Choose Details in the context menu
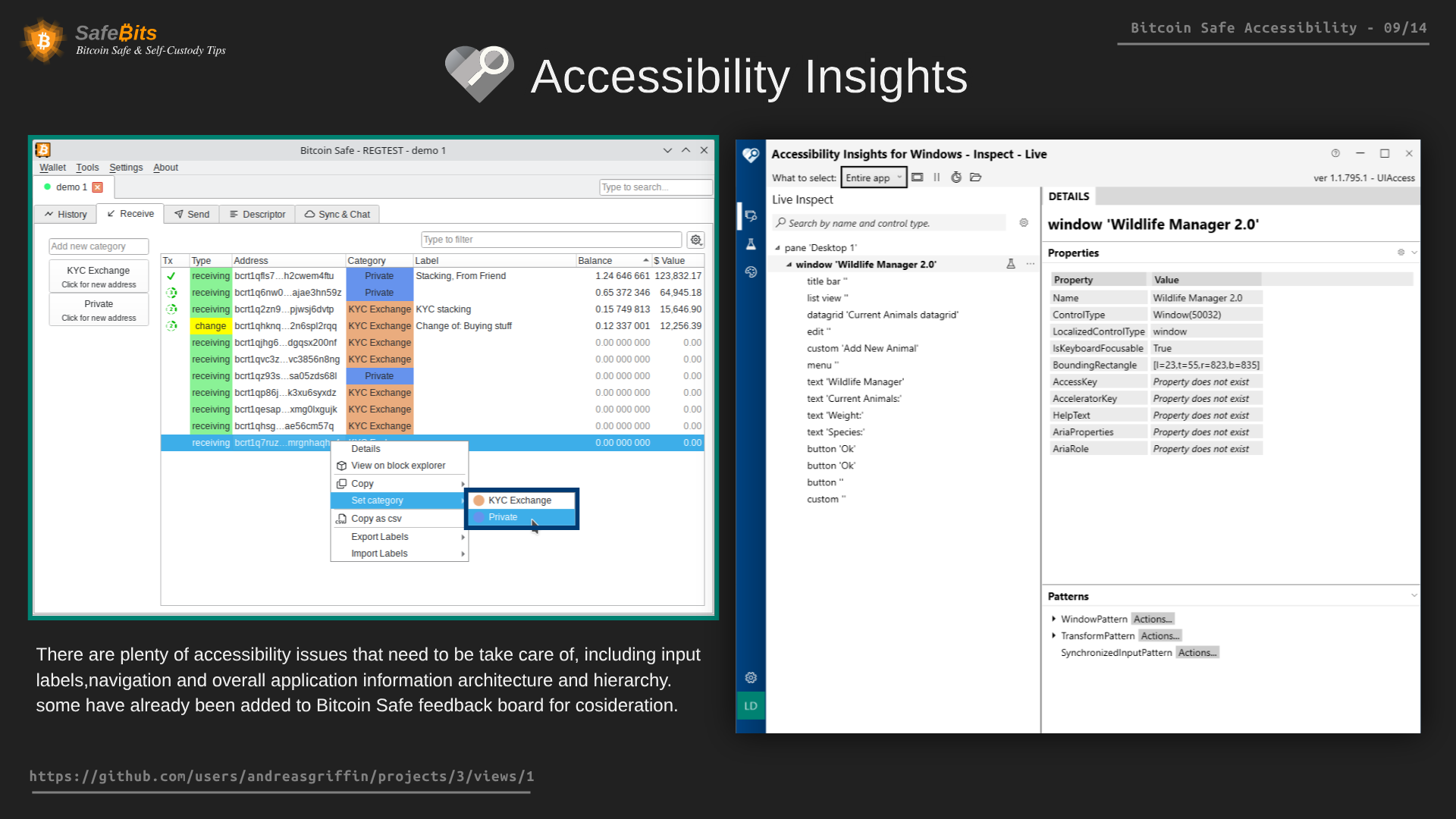 (x=400, y=449)
